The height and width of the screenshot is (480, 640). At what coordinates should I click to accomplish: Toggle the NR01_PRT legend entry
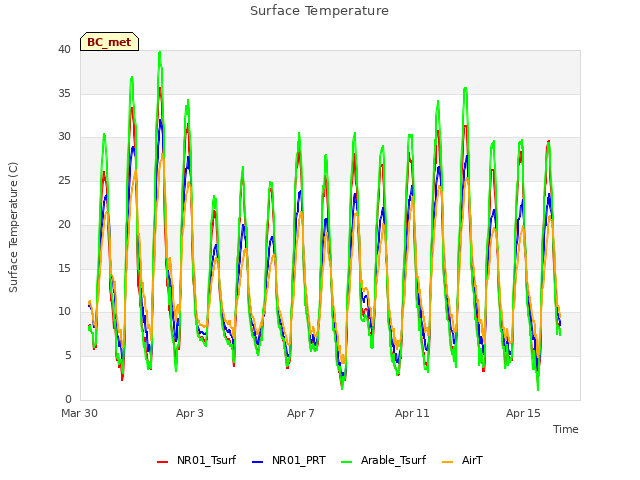tap(289, 460)
